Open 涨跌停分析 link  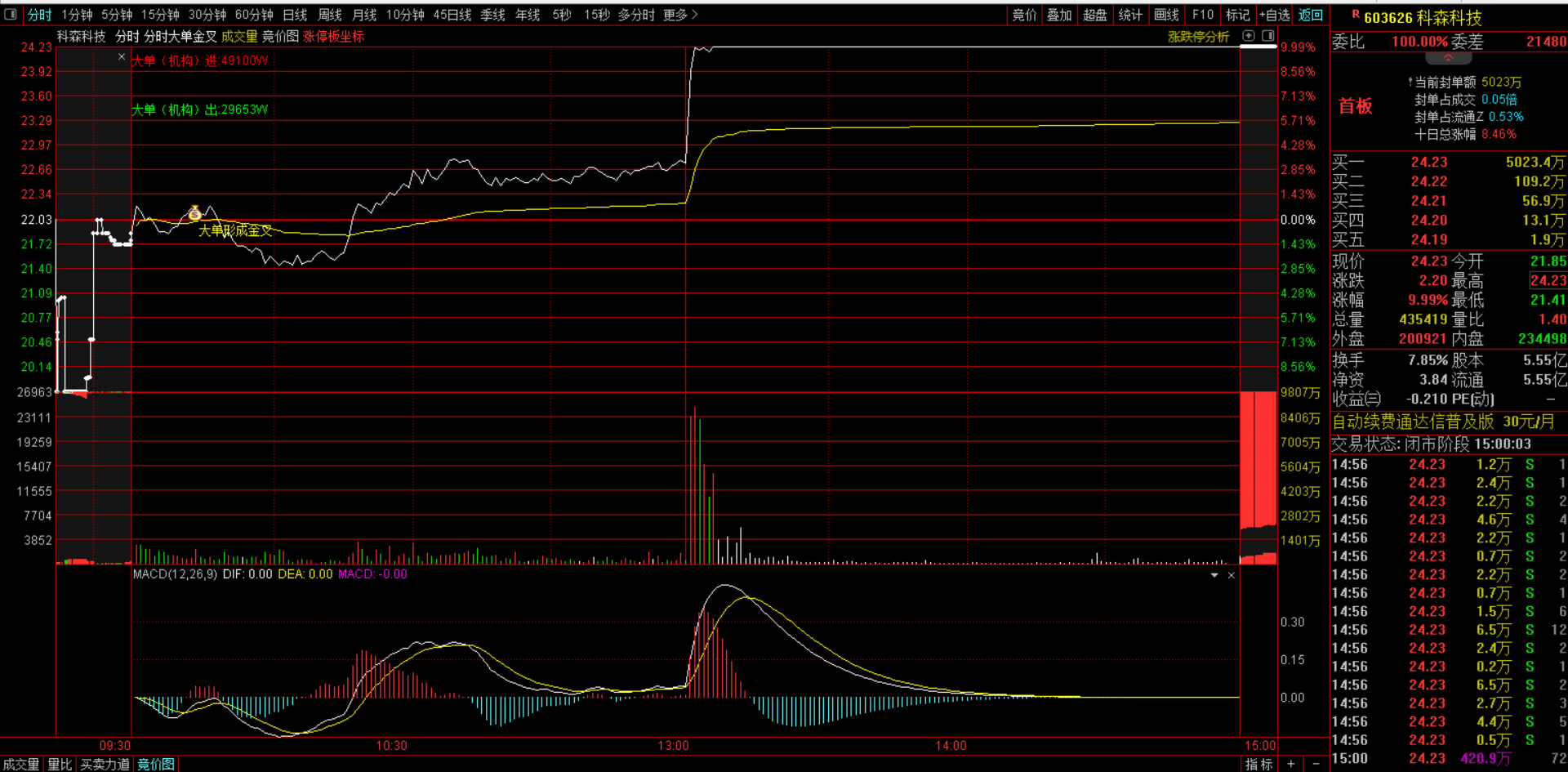coord(1198,36)
